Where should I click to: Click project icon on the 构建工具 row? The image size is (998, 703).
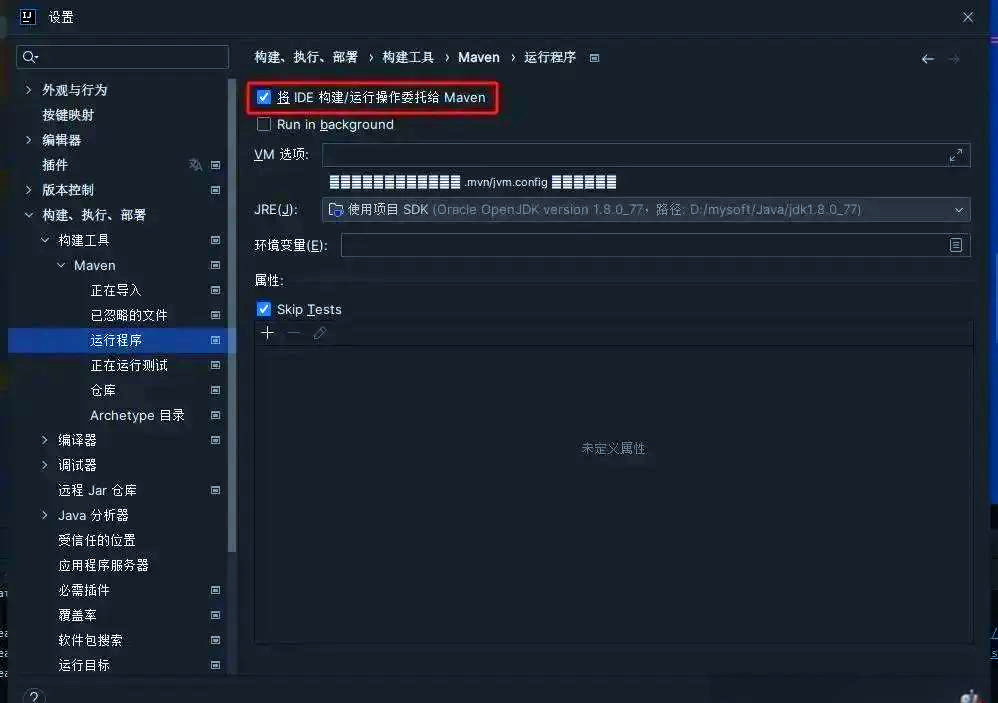click(x=216, y=240)
